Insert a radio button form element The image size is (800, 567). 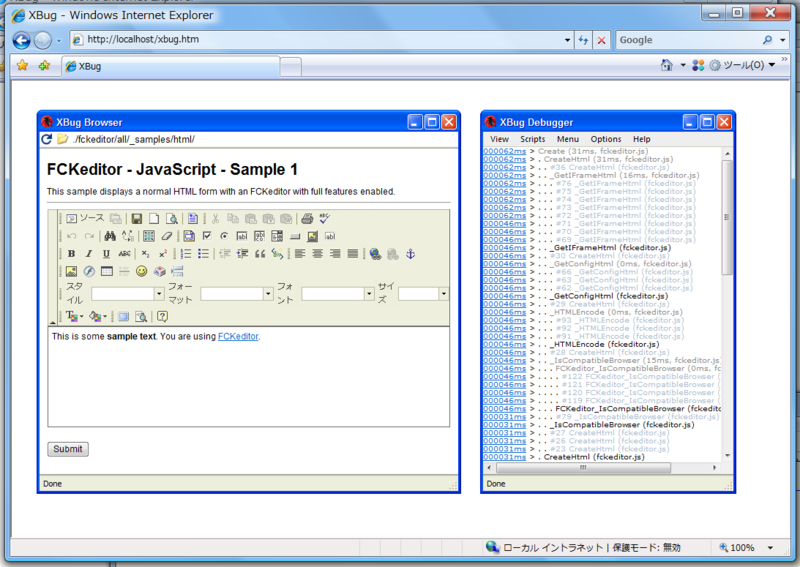[x=224, y=236]
